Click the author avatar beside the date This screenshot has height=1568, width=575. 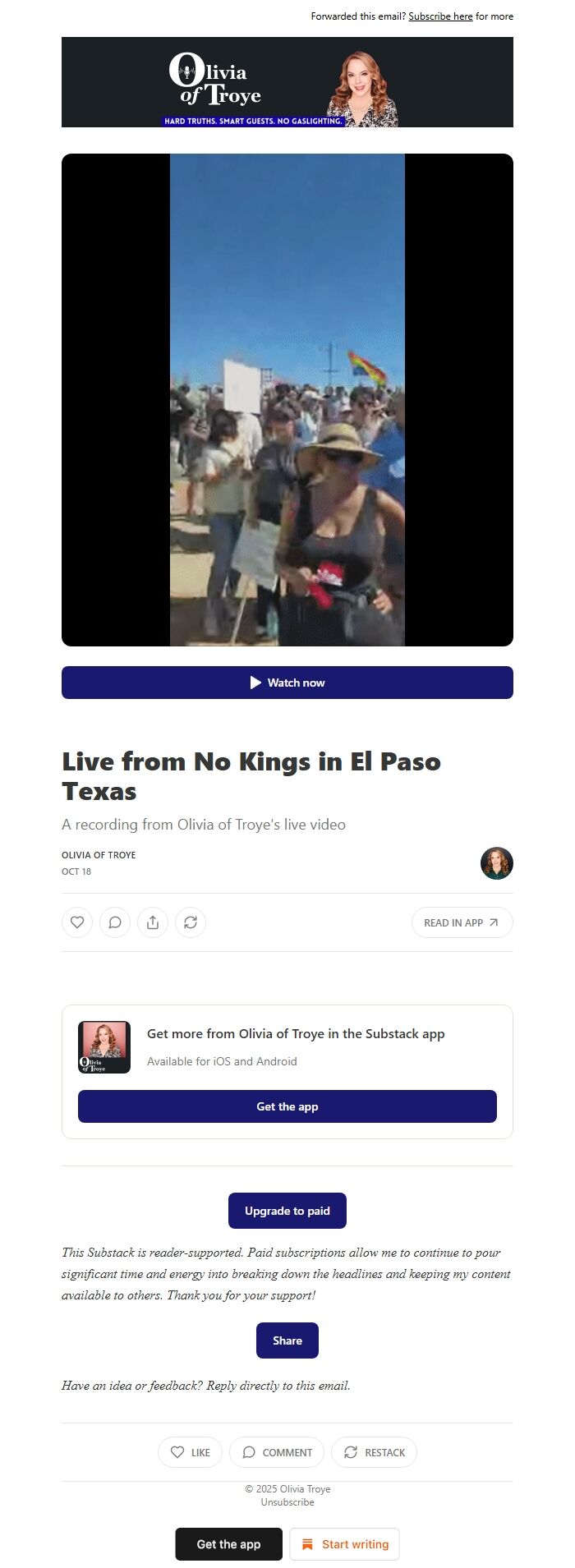coord(497,863)
